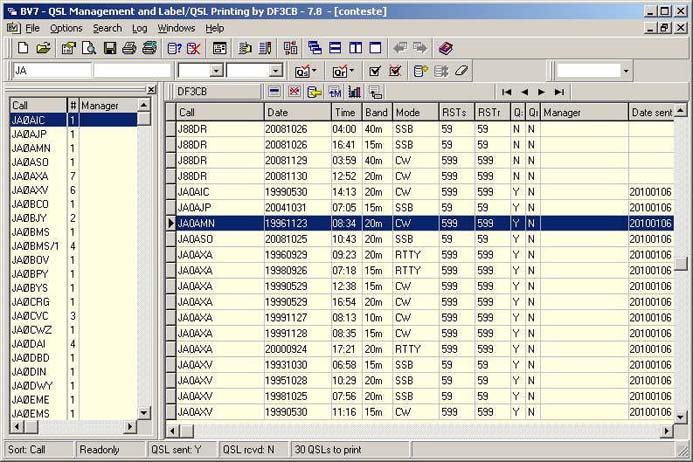
Task: Open the Windows menu
Action: pyautogui.click(x=176, y=28)
